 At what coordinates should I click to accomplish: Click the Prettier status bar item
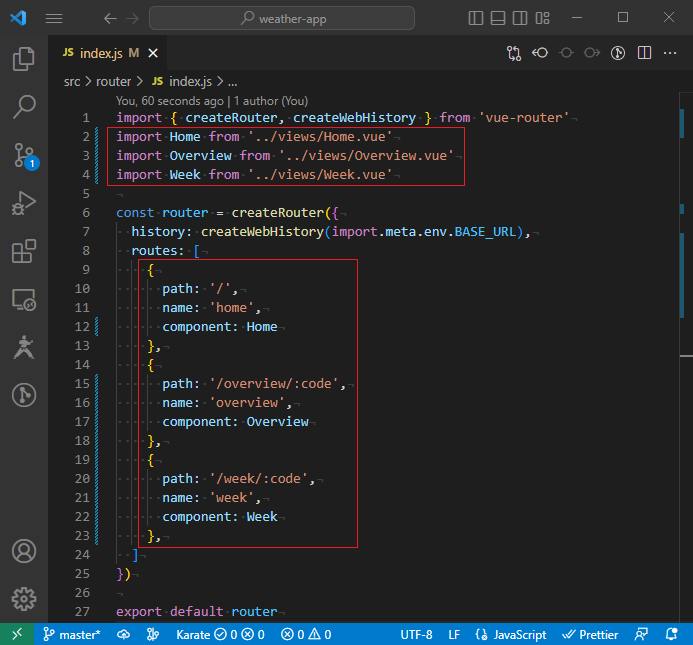[590, 634]
